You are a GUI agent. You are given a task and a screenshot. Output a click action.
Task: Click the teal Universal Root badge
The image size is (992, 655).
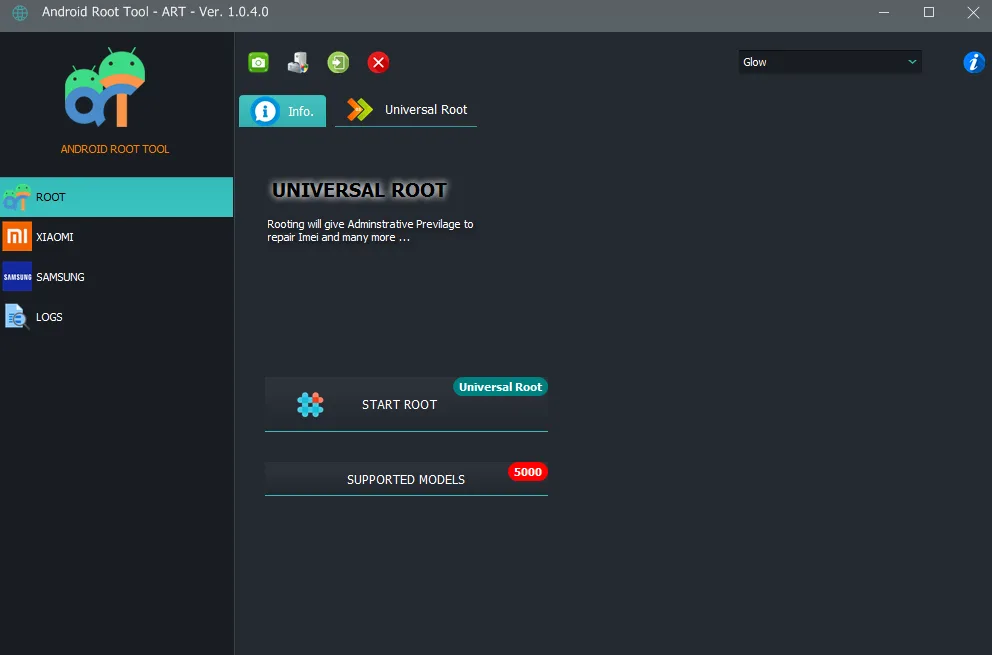point(500,387)
